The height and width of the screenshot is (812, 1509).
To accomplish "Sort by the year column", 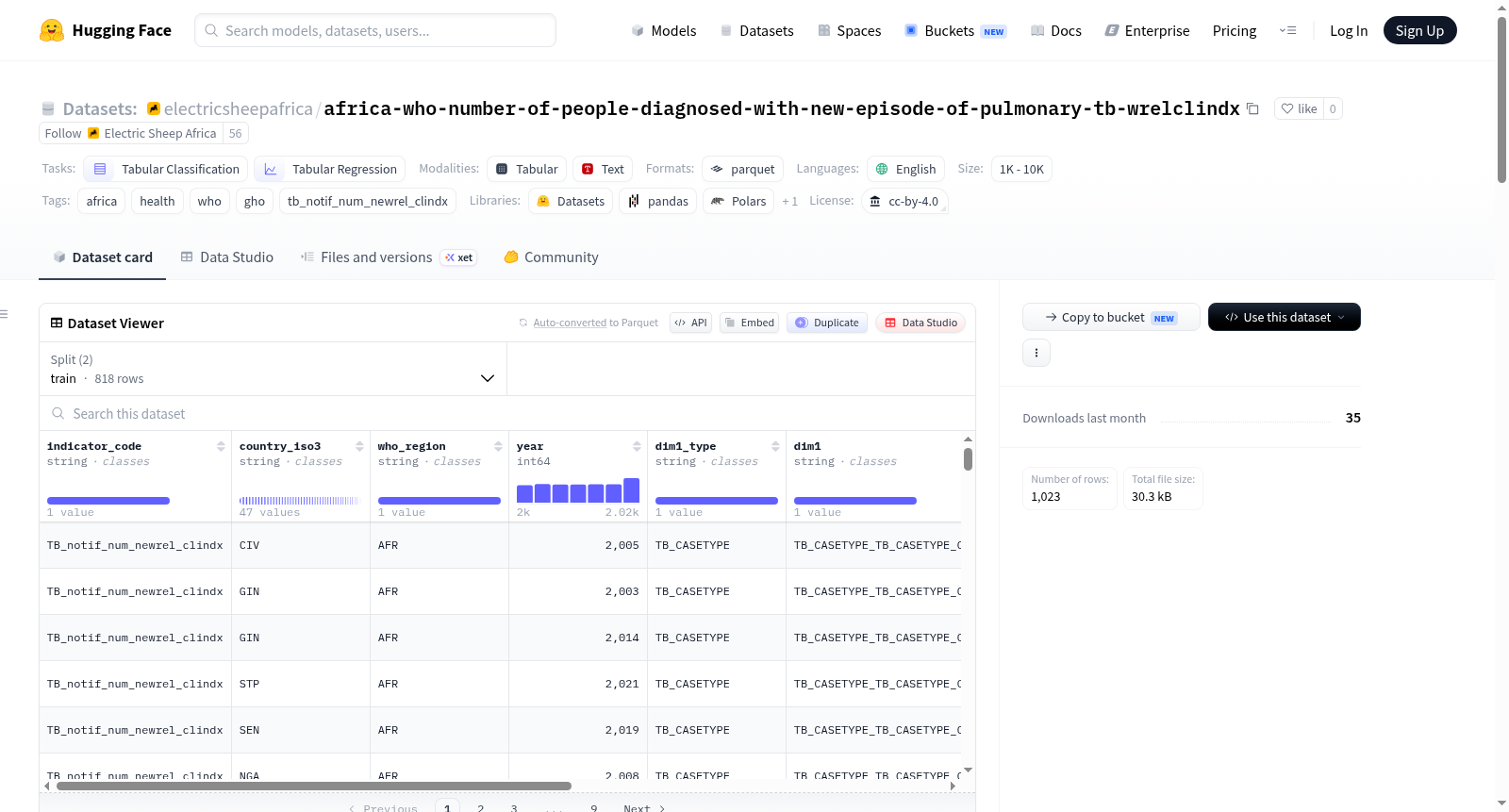I will [x=637, y=447].
